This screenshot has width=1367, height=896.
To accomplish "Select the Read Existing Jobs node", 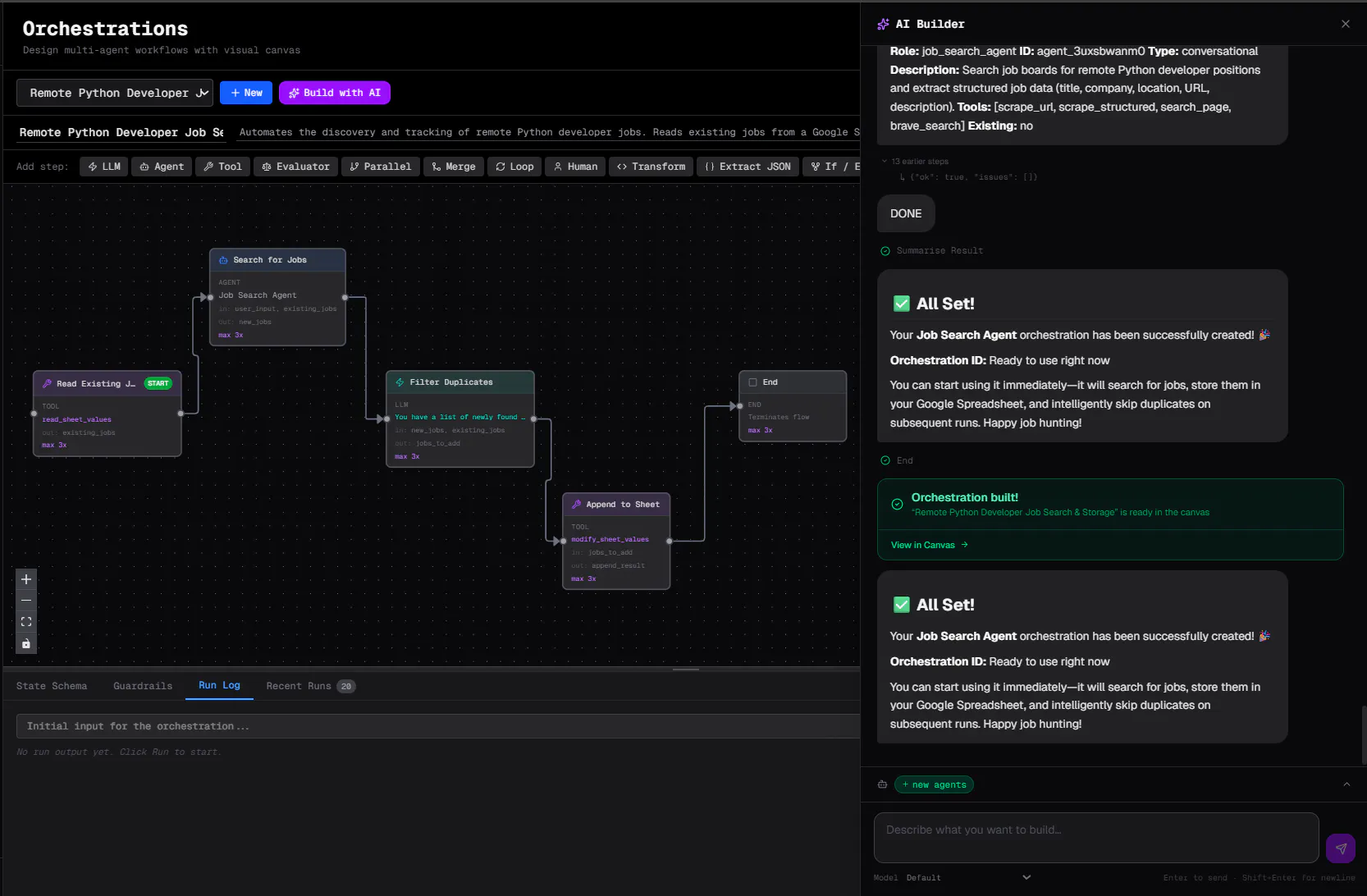I will tap(107, 414).
